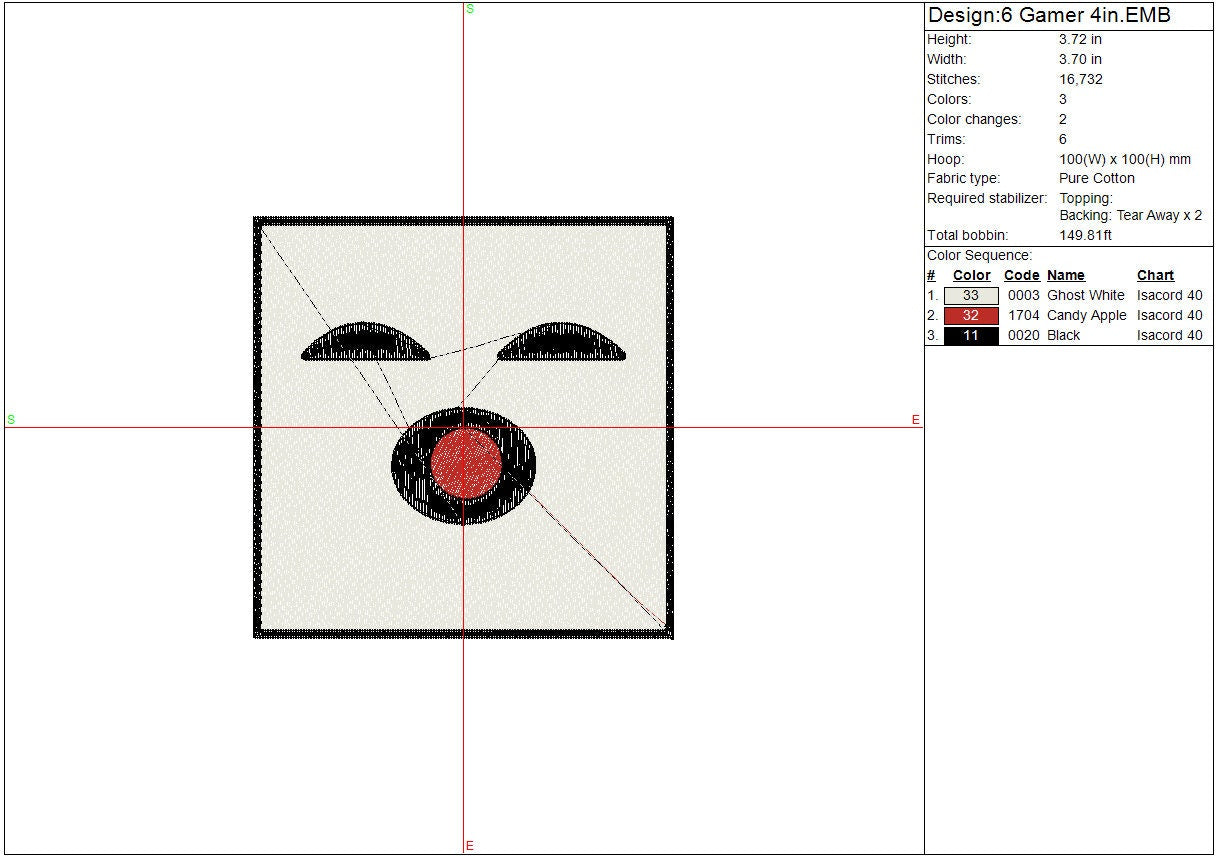
Task: Click the red circle in the design center
Action: (466, 464)
